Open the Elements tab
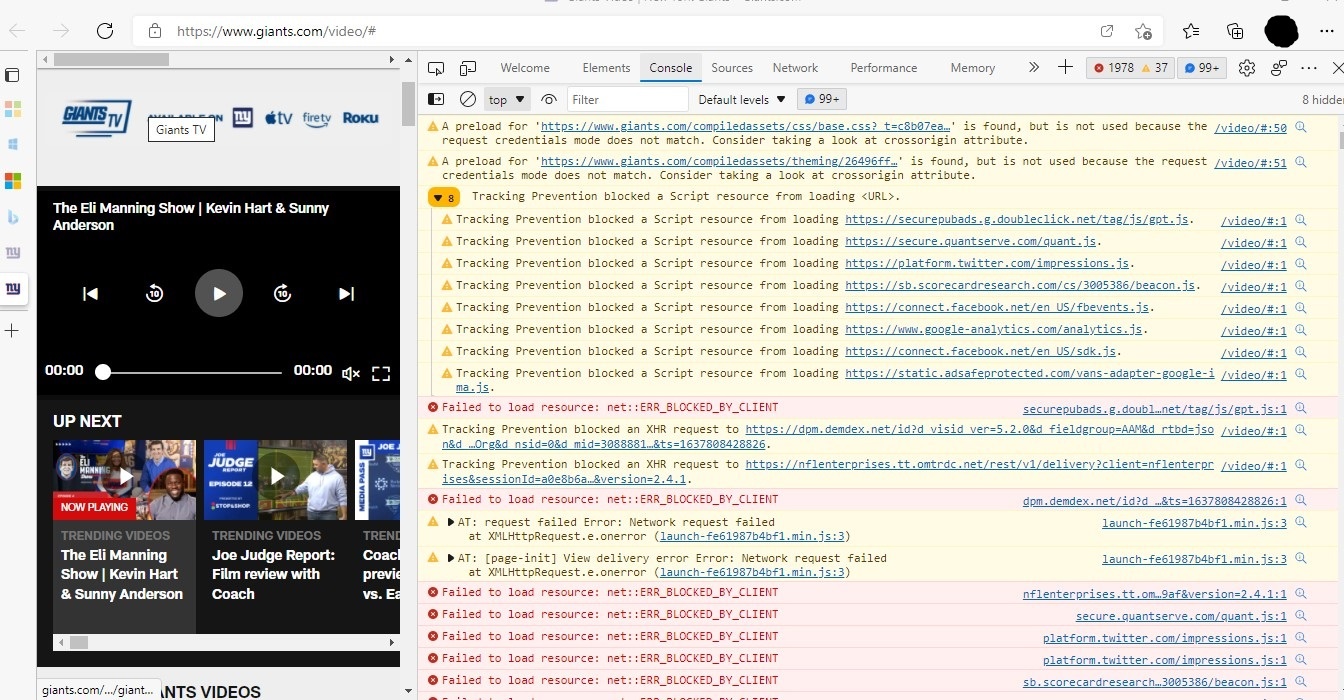This screenshot has height=700, width=1344. (606, 68)
